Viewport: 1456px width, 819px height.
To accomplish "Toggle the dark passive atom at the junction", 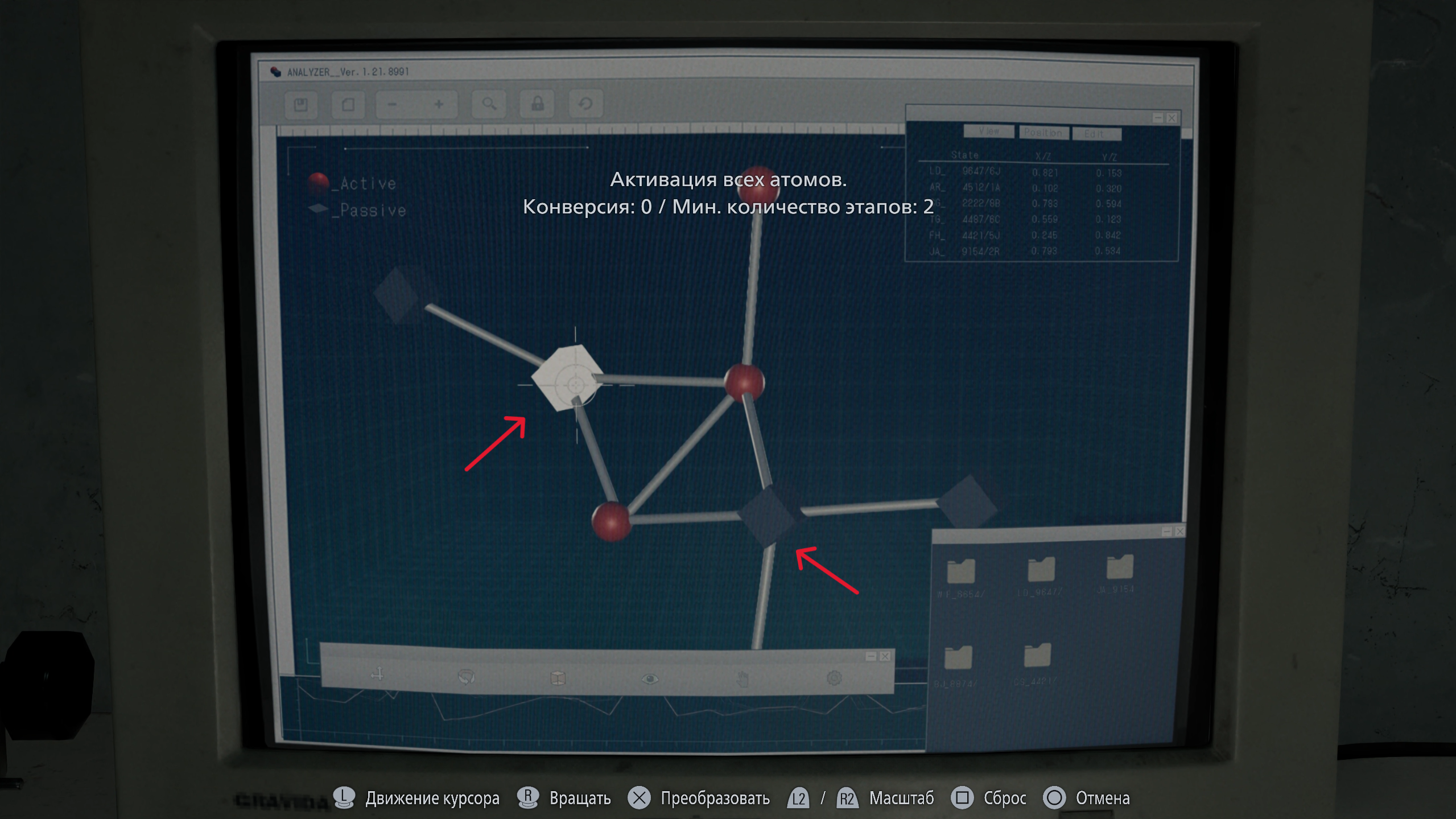I will click(768, 517).
